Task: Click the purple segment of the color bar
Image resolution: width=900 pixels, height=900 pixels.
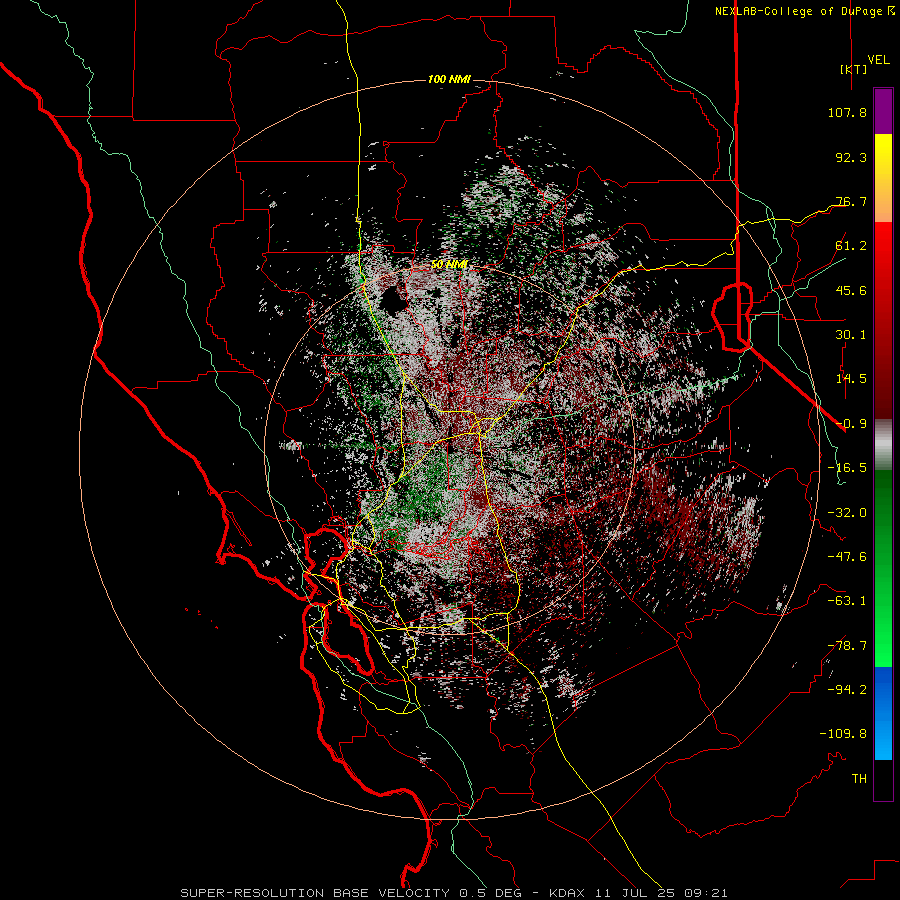Action: pos(883,111)
